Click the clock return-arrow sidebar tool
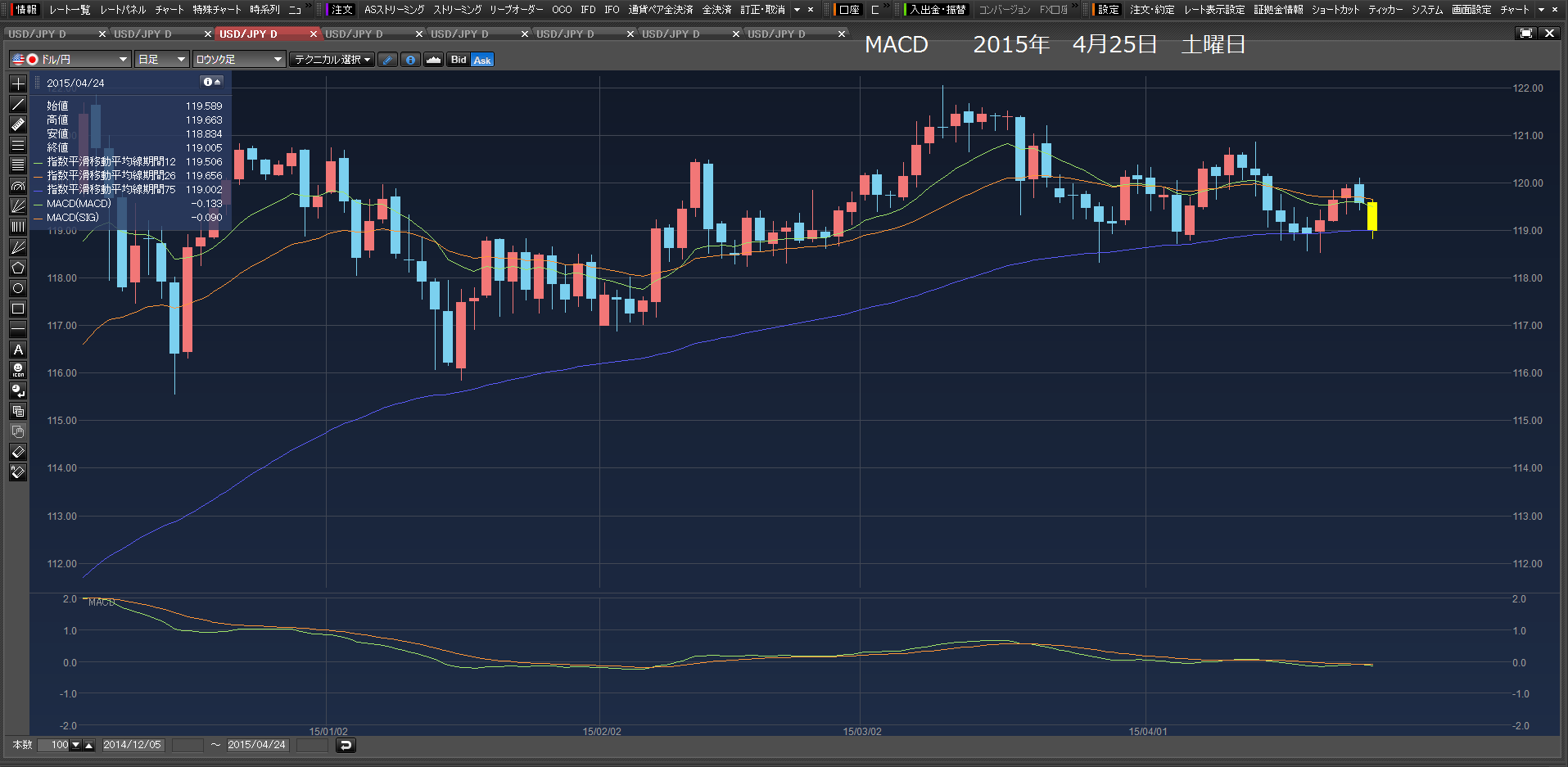 [x=18, y=390]
